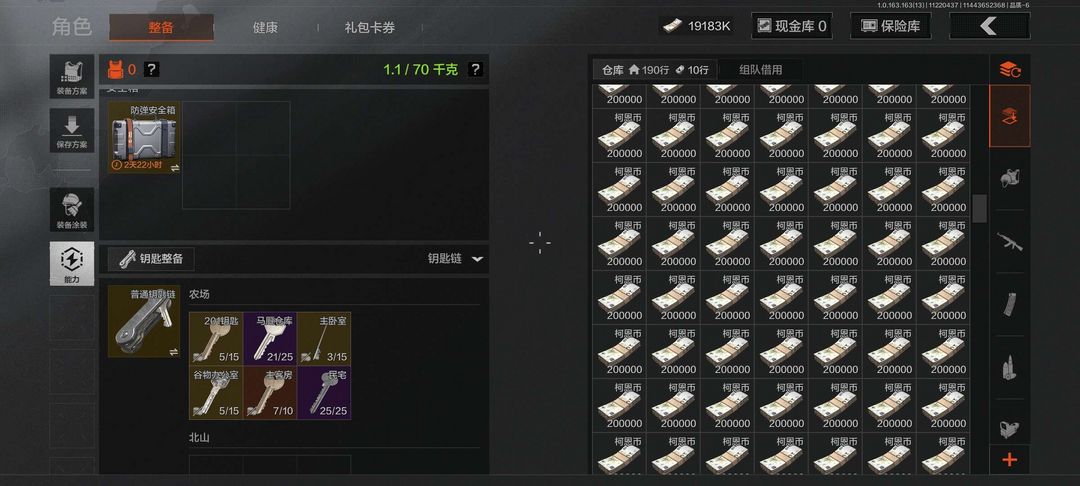Click the question mark next to weight
This screenshot has width=1080, height=486.
click(475, 70)
